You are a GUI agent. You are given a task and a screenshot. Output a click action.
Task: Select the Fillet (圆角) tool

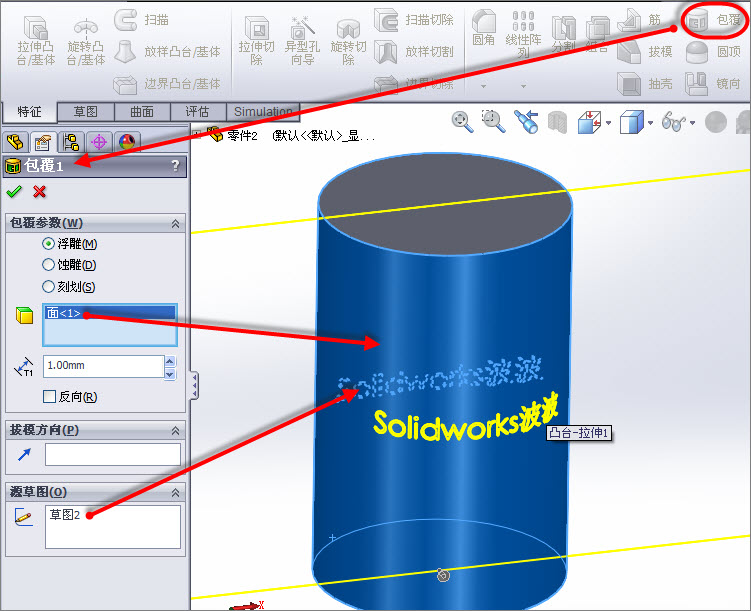[x=484, y=28]
